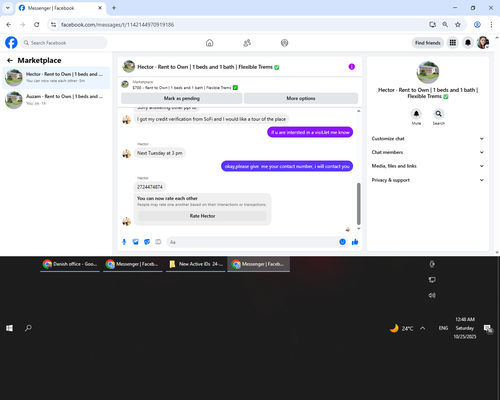Open weather widget showing 24°C
The height and width of the screenshot is (400, 500).
coord(401,328)
